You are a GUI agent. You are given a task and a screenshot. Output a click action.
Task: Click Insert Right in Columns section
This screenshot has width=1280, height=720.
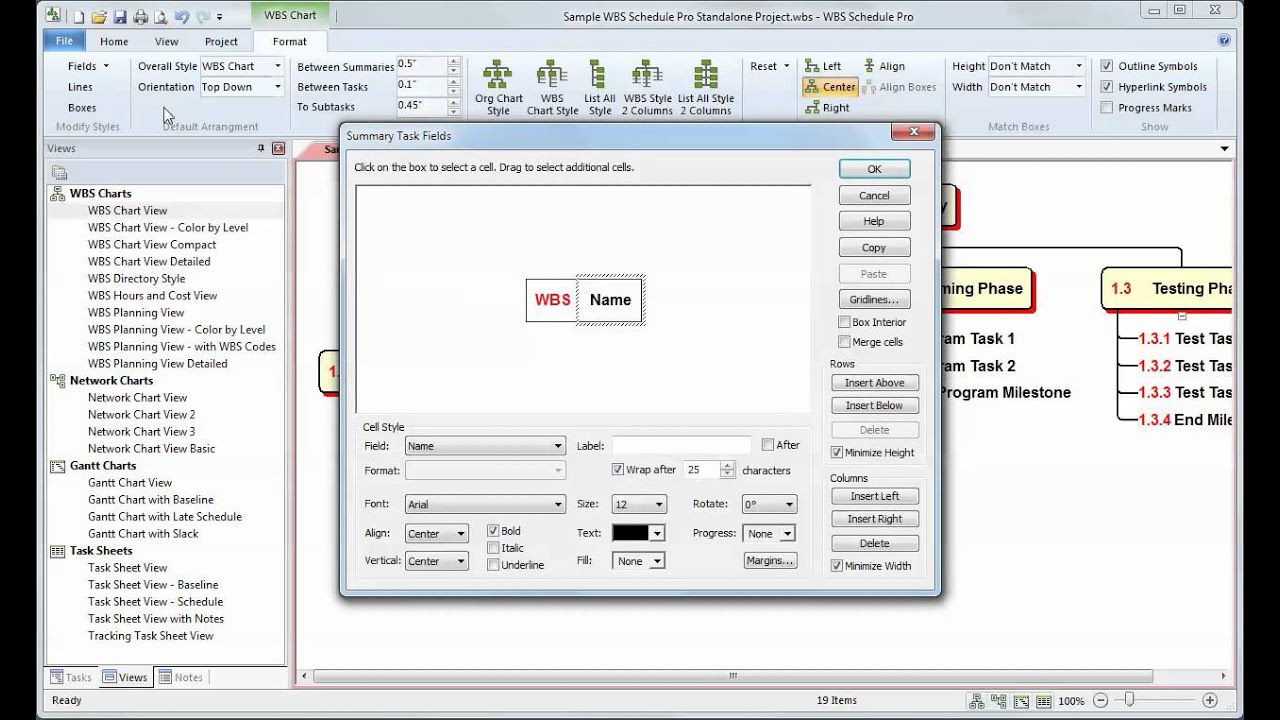click(874, 519)
